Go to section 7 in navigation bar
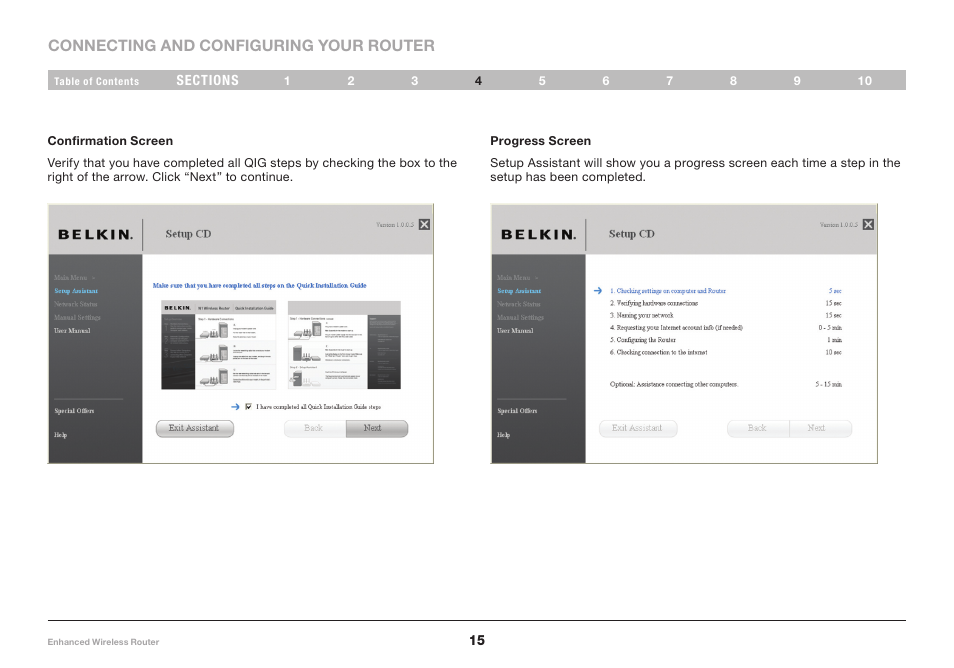This screenshot has width=954, height=668. 669,81
